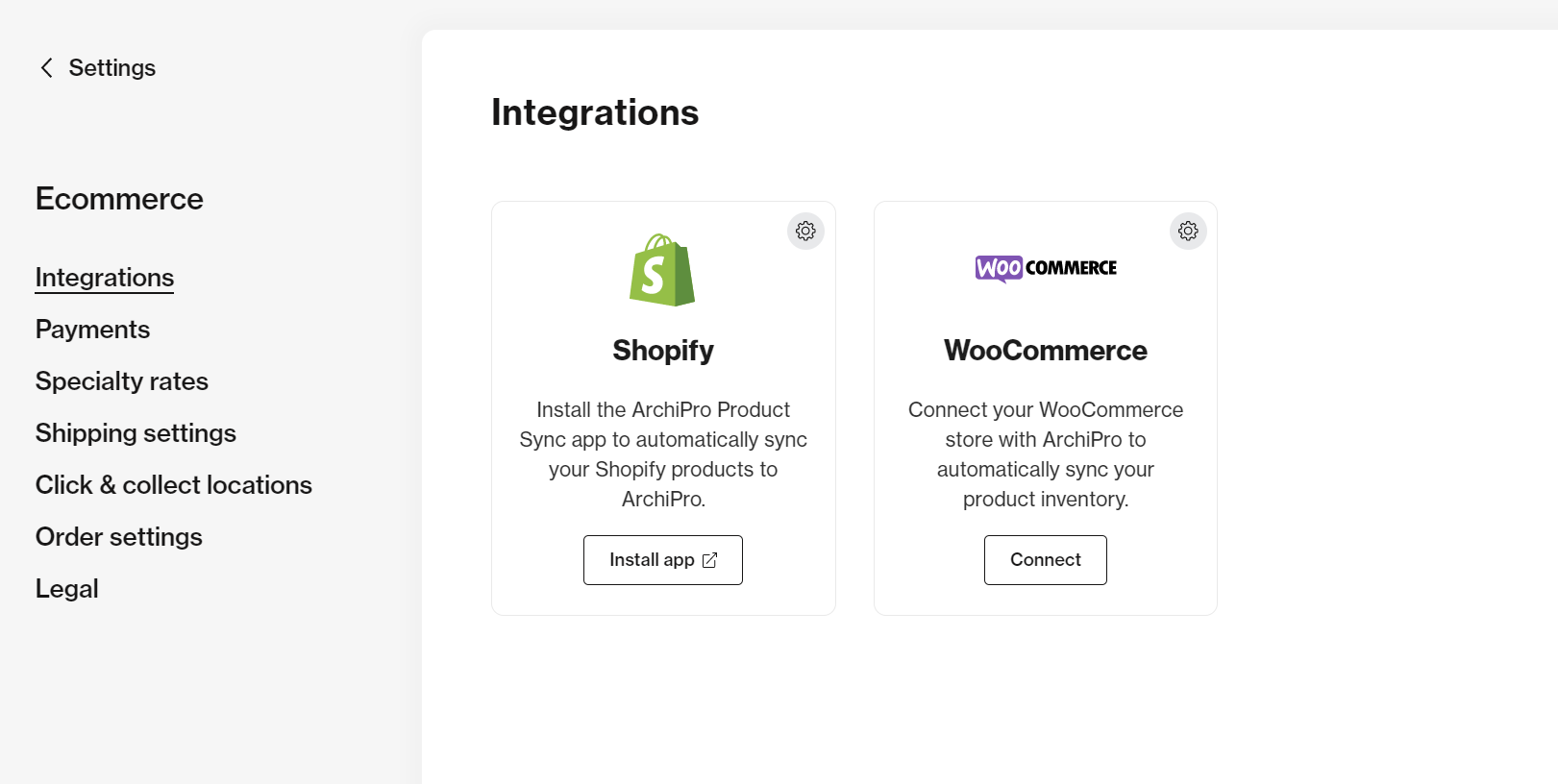Click the WooCommerce card title
The height and width of the screenshot is (784, 1558).
coord(1046,351)
